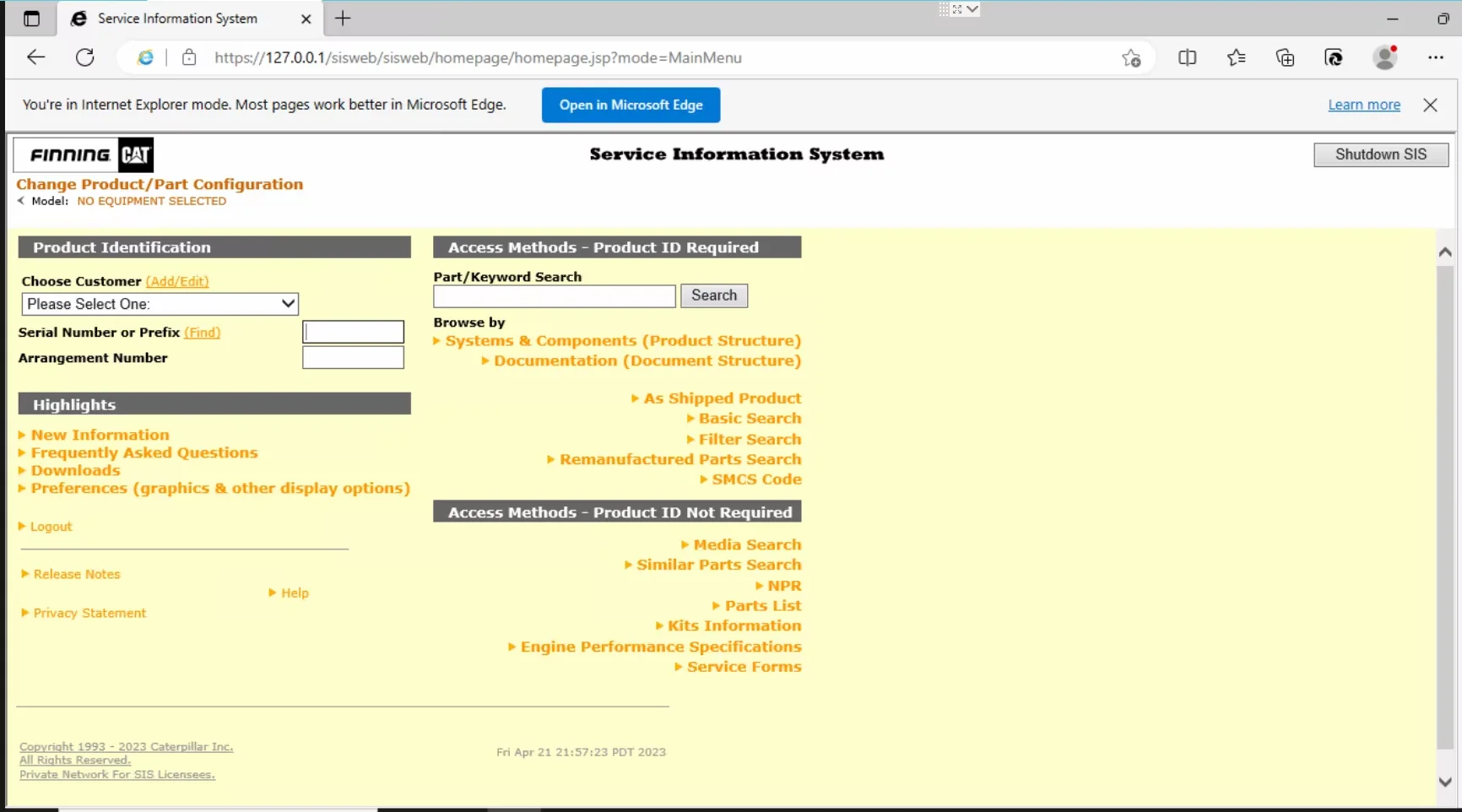The height and width of the screenshot is (812, 1462).
Task: Open the Favorites list icon
Action: click(x=1236, y=57)
